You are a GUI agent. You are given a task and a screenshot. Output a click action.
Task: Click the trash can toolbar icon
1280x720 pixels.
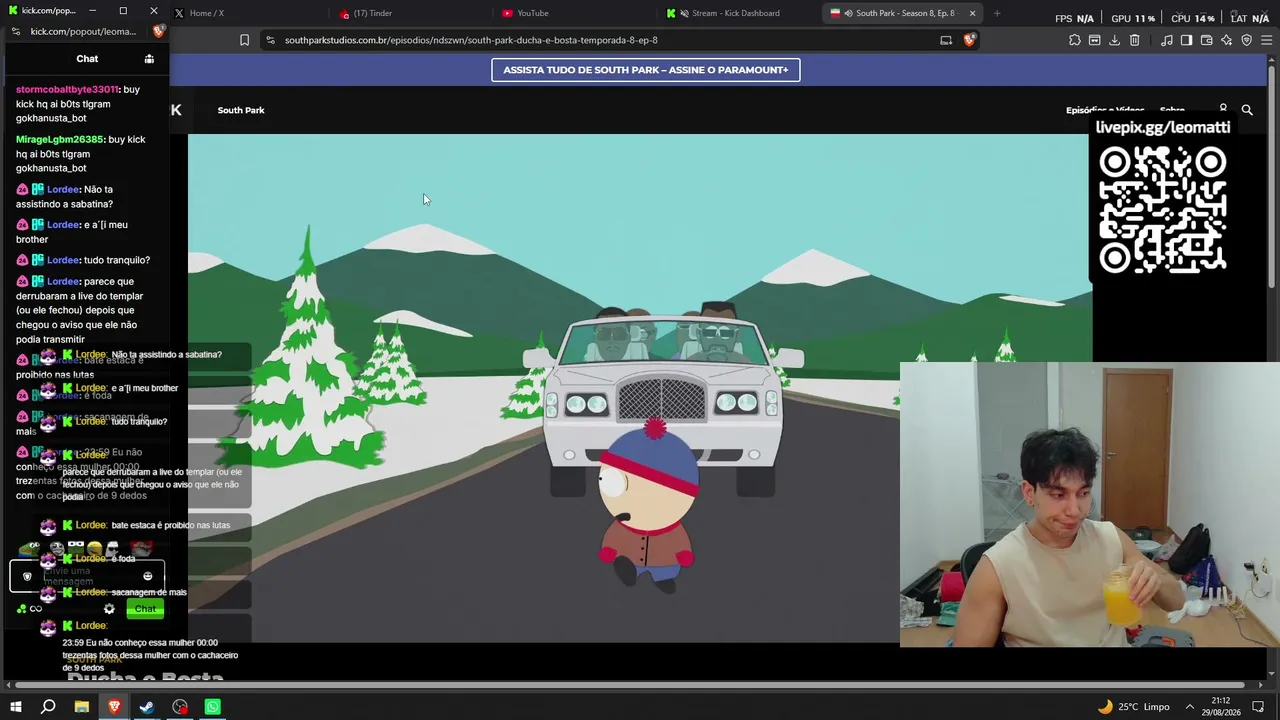pos(1134,40)
